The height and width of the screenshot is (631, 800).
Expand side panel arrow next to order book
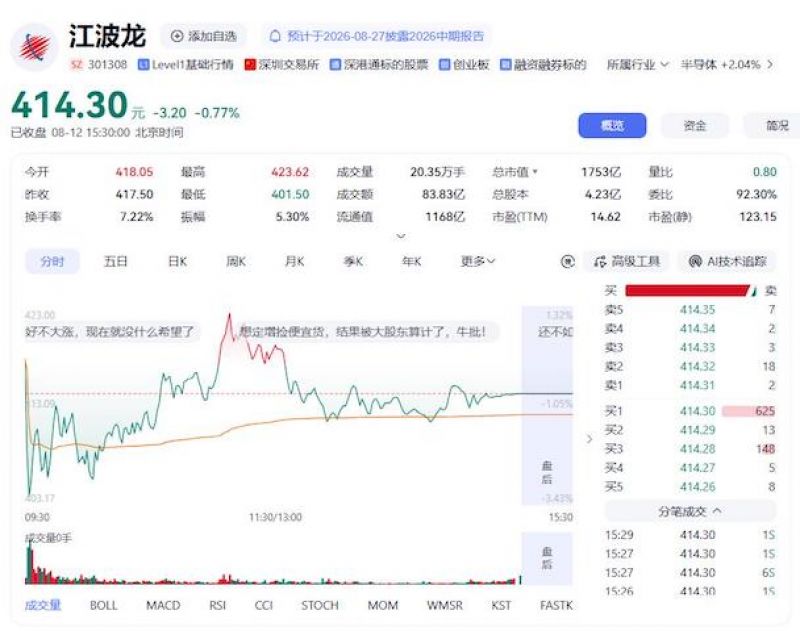[589, 439]
